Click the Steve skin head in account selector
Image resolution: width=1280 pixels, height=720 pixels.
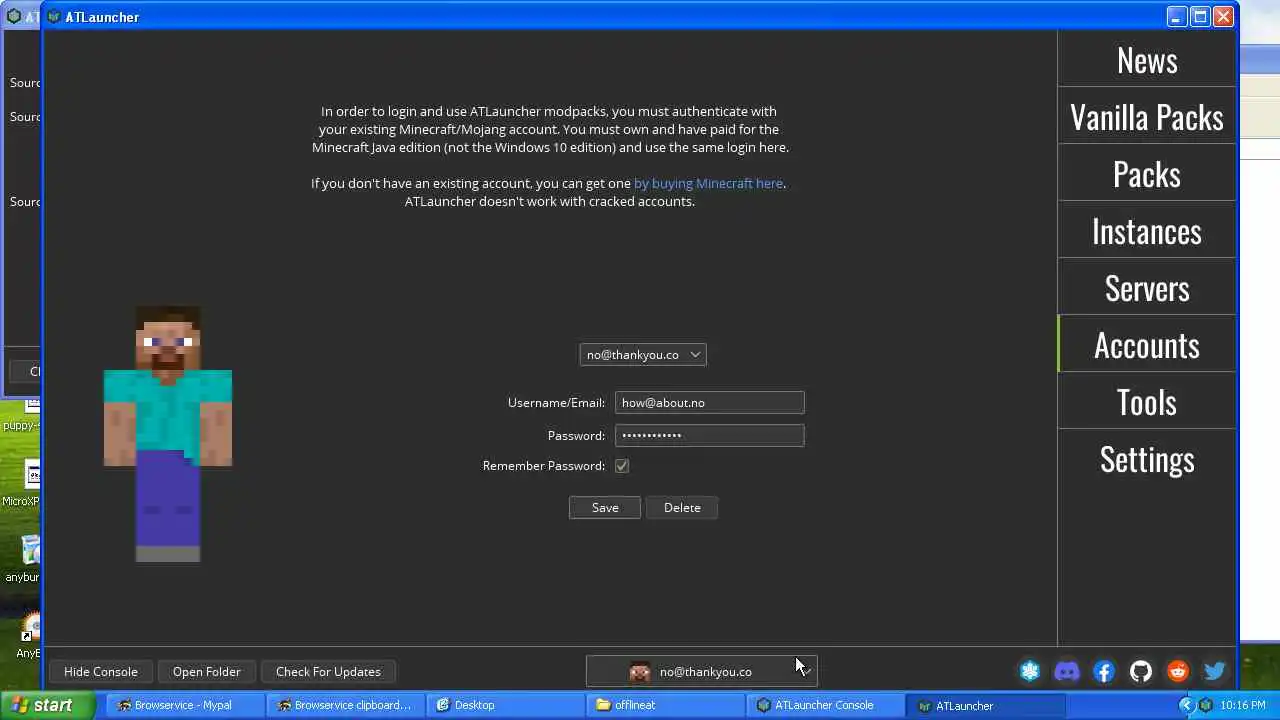(640, 672)
